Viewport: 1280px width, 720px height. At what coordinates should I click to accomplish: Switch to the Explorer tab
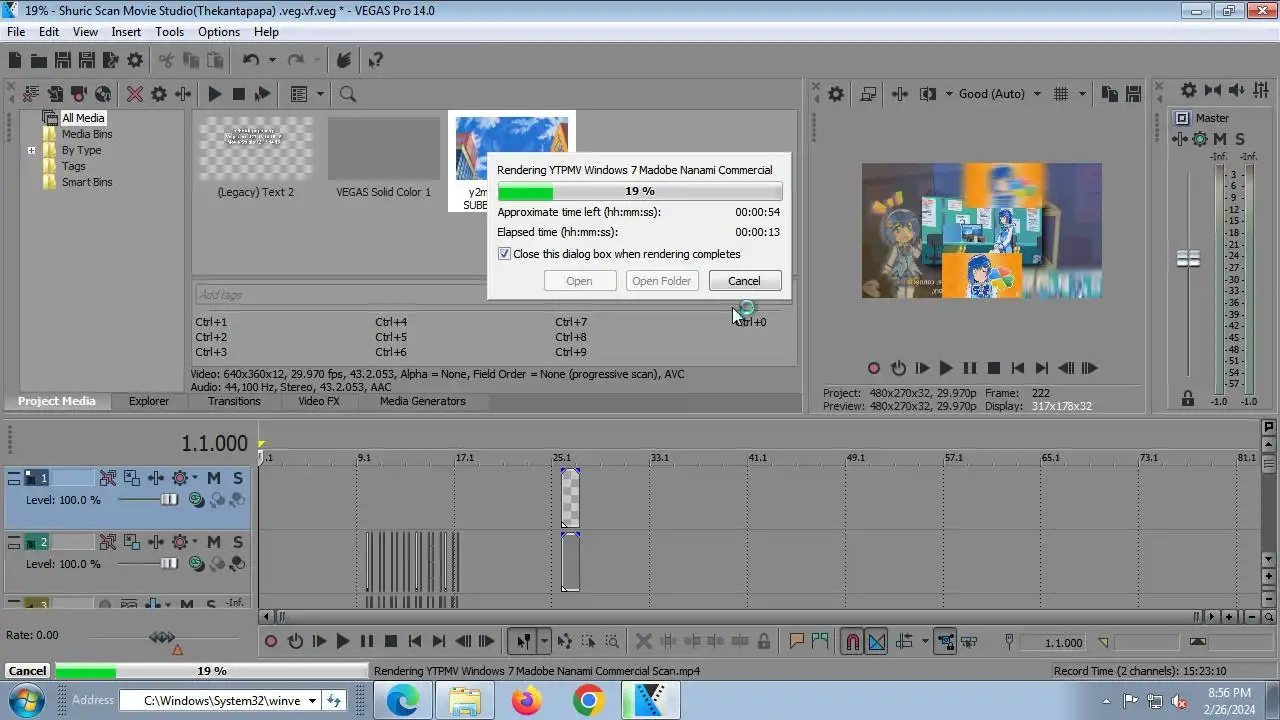click(x=148, y=401)
